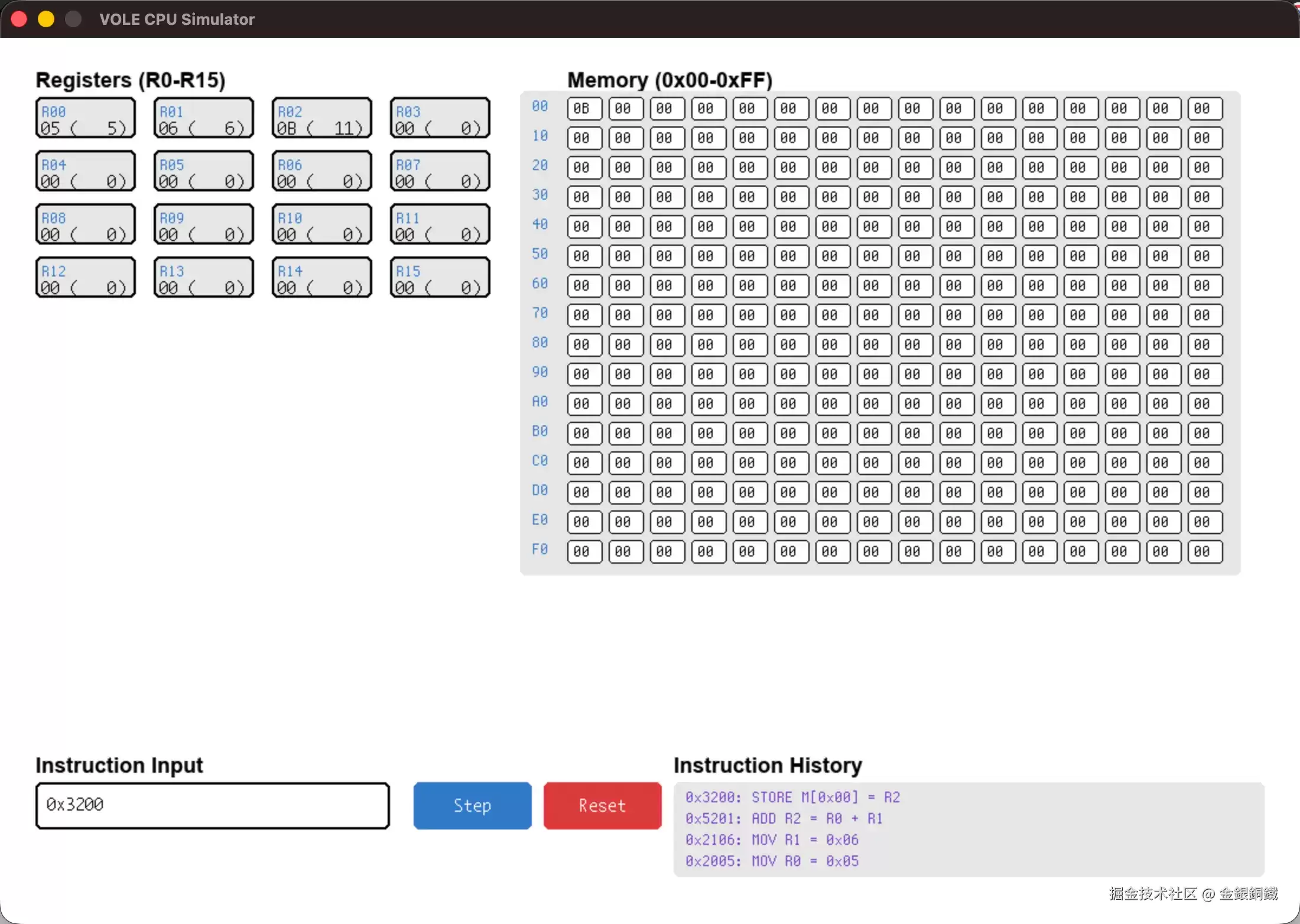Click history entry 0x2106 MOV R1
This screenshot has width=1300, height=924.
pyautogui.click(x=772, y=840)
